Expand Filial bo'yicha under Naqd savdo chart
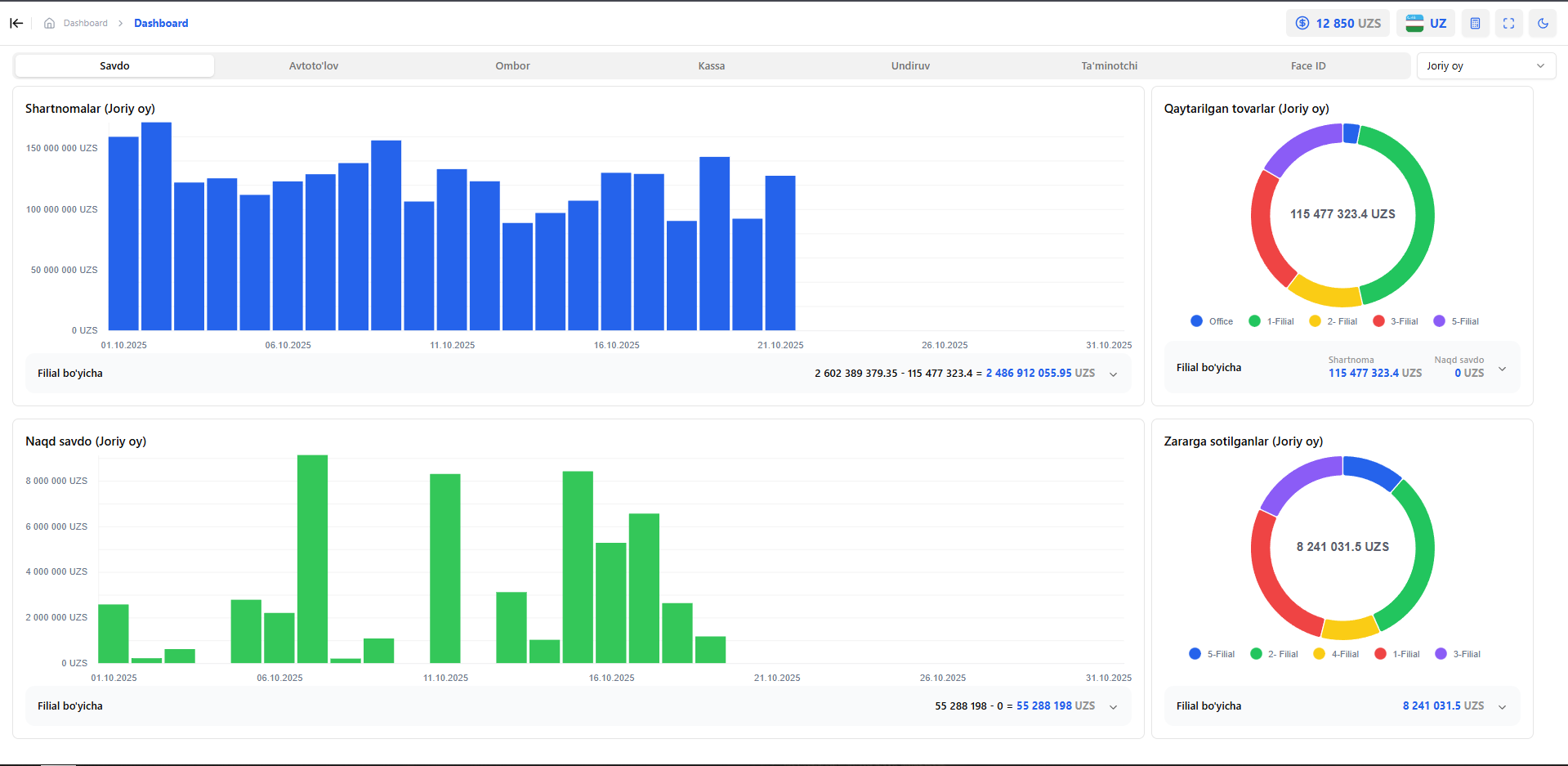Image resolution: width=1568 pixels, height=766 pixels. [1113, 706]
